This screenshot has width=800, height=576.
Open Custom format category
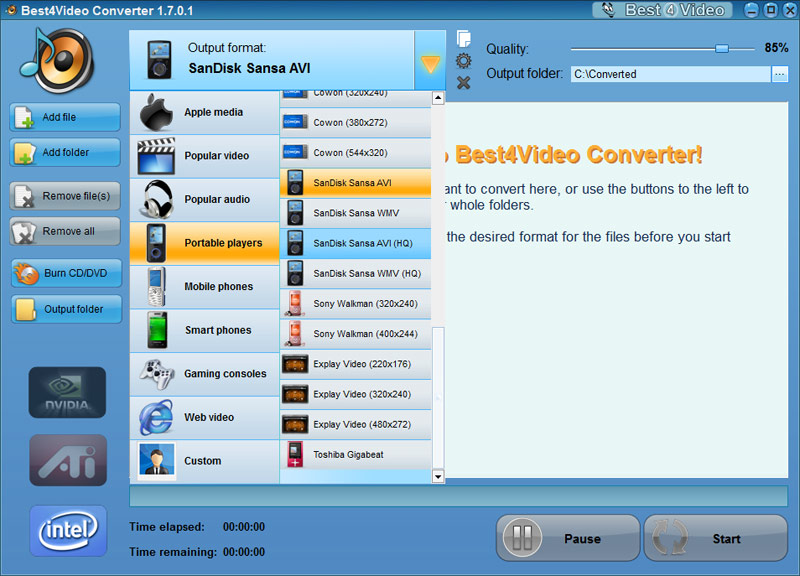coord(204,461)
